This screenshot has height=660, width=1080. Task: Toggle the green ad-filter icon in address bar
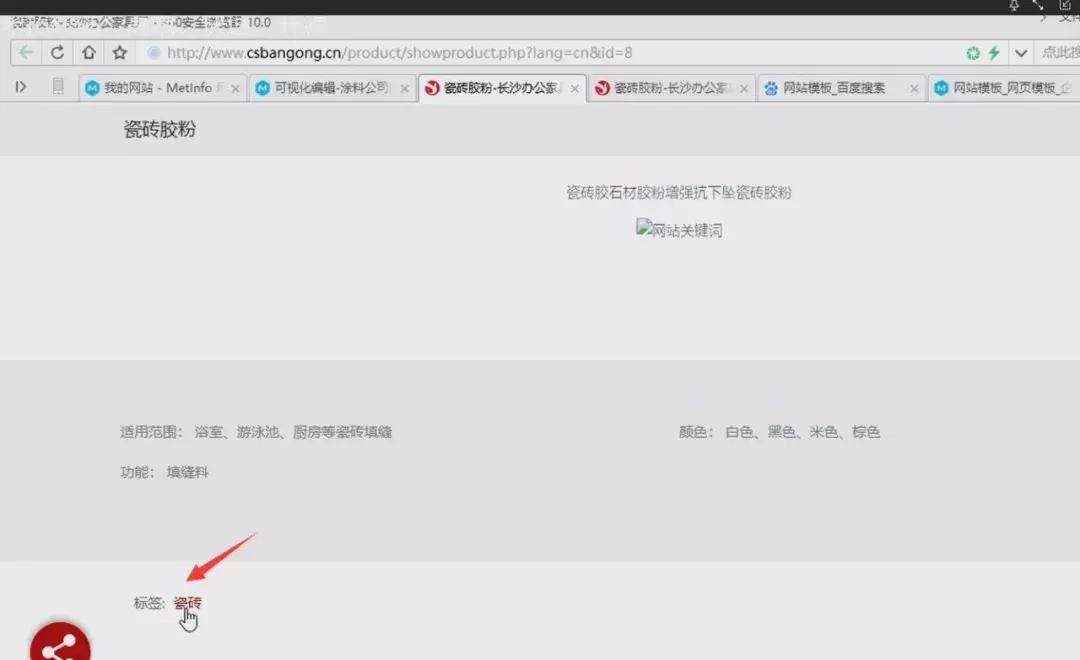[x=971, y=52]
